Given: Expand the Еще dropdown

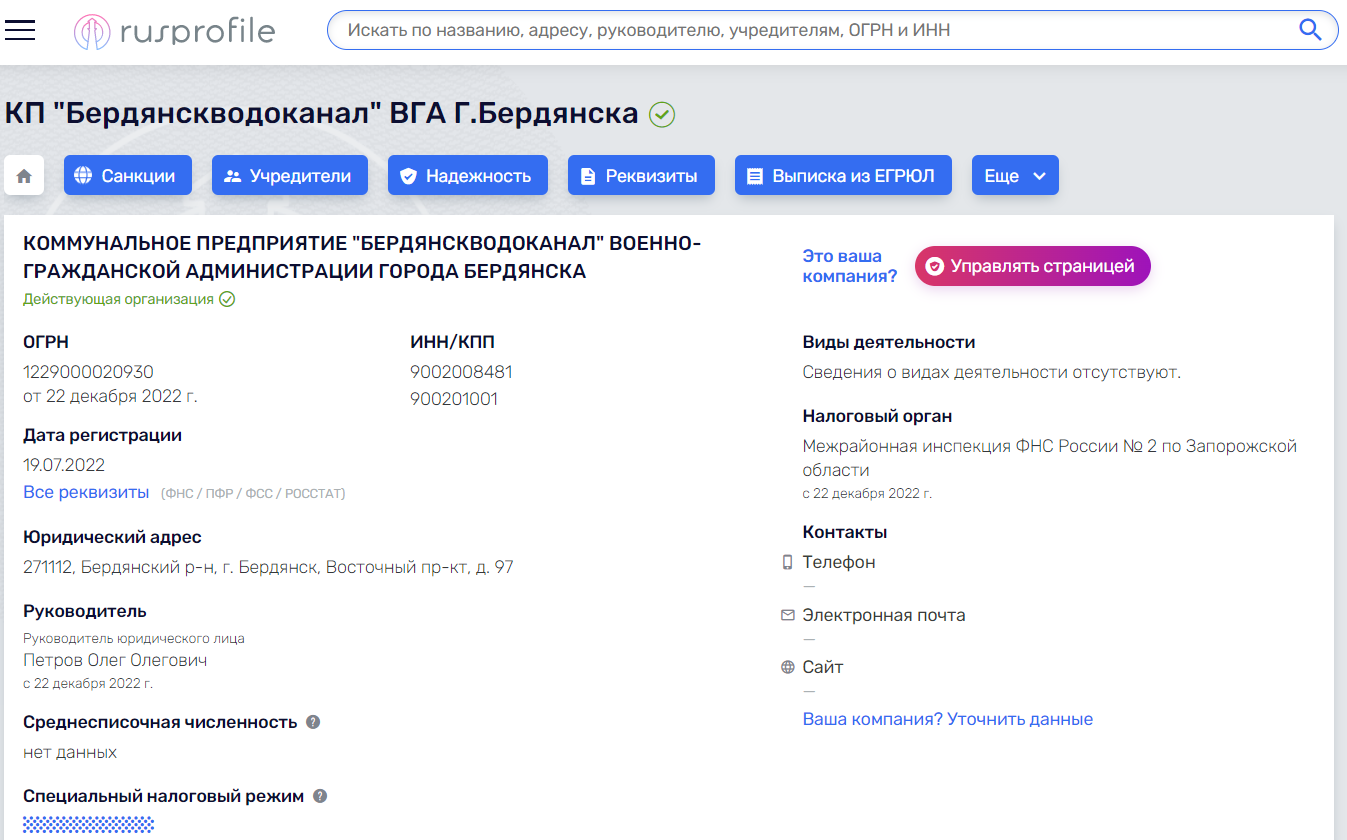Looking at the screenshot, I should [1015, 174].
